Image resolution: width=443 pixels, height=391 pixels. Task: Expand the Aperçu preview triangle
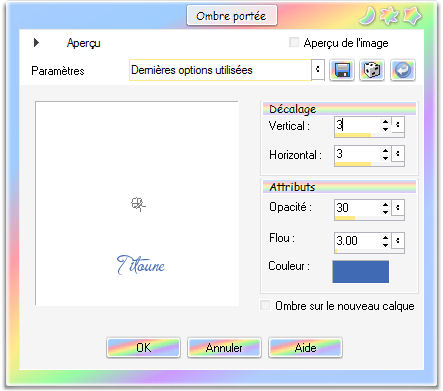pos(36,42)
